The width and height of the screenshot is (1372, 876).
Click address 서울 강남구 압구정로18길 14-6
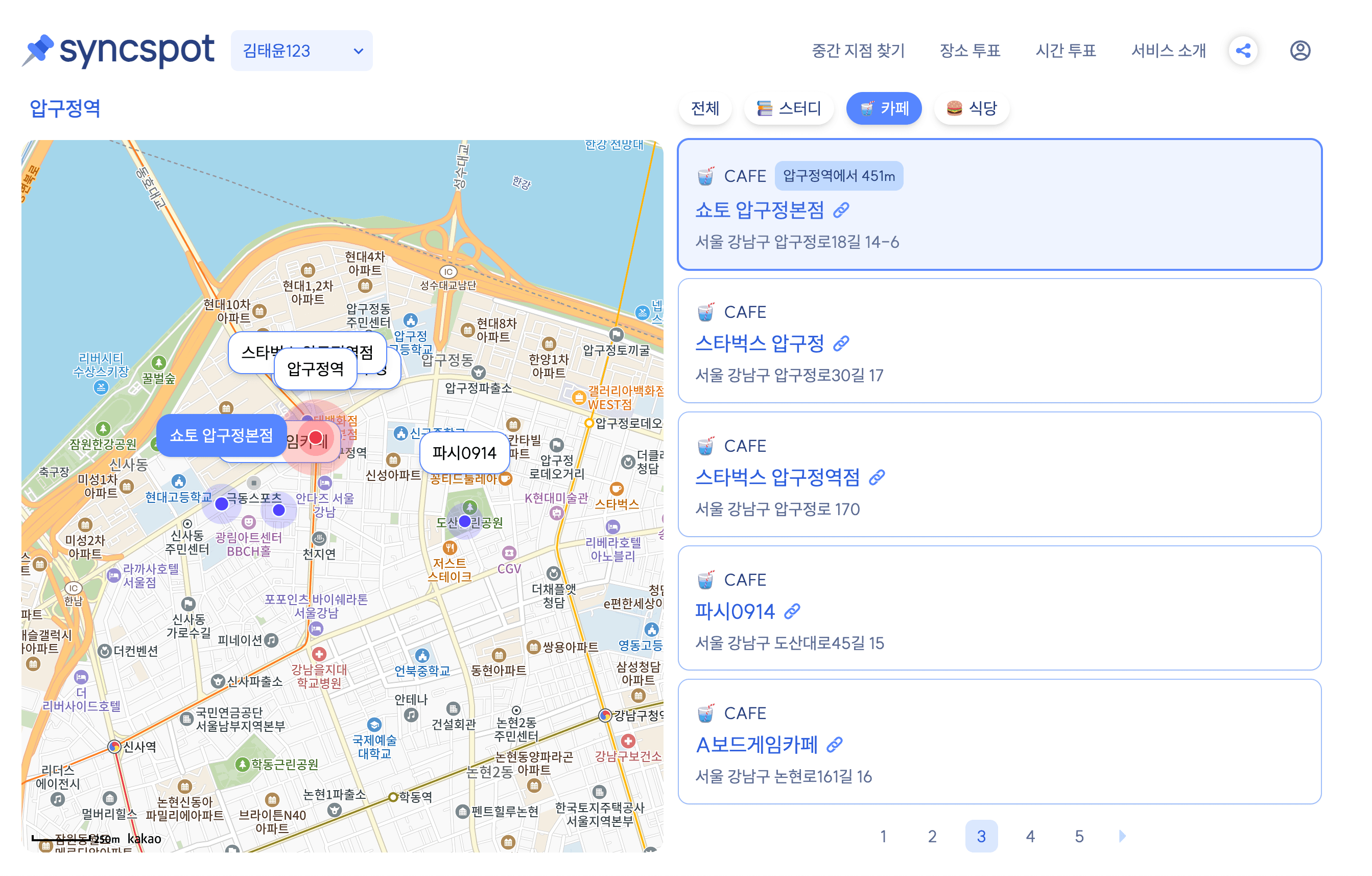click(797, 242)
